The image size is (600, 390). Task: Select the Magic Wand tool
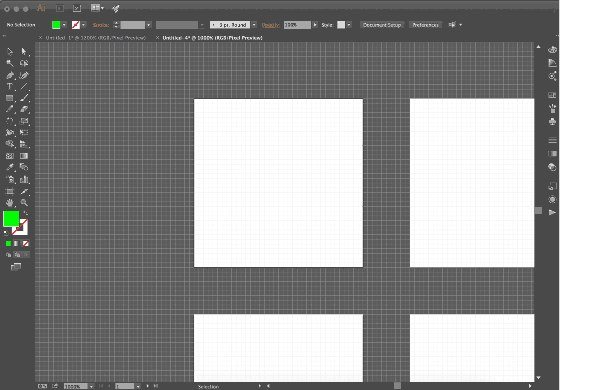coord(10,63)
